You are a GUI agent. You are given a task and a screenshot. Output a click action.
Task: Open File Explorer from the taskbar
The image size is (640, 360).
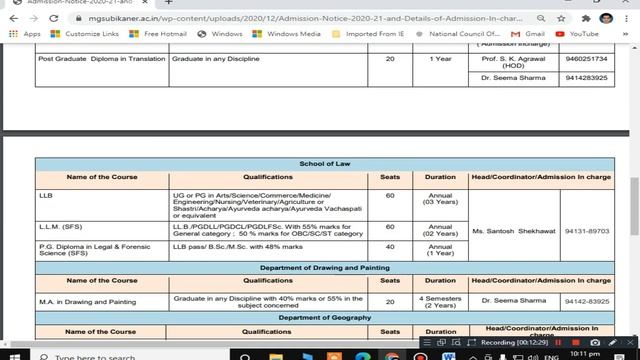[276, 356]
